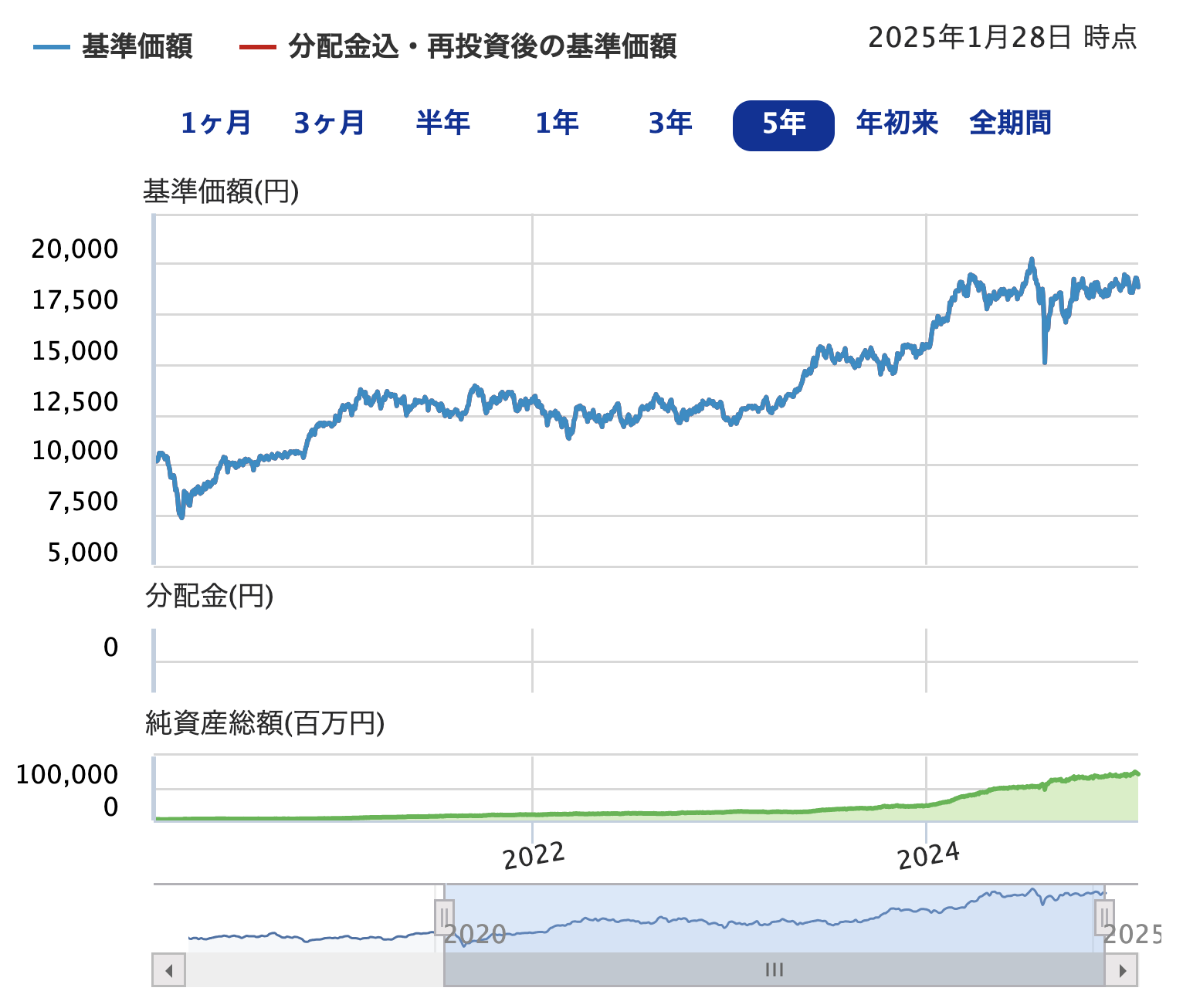Click the left navigator range handle
The width and height of the screenshot is (1183, 1008).
[x=444, y=918]
